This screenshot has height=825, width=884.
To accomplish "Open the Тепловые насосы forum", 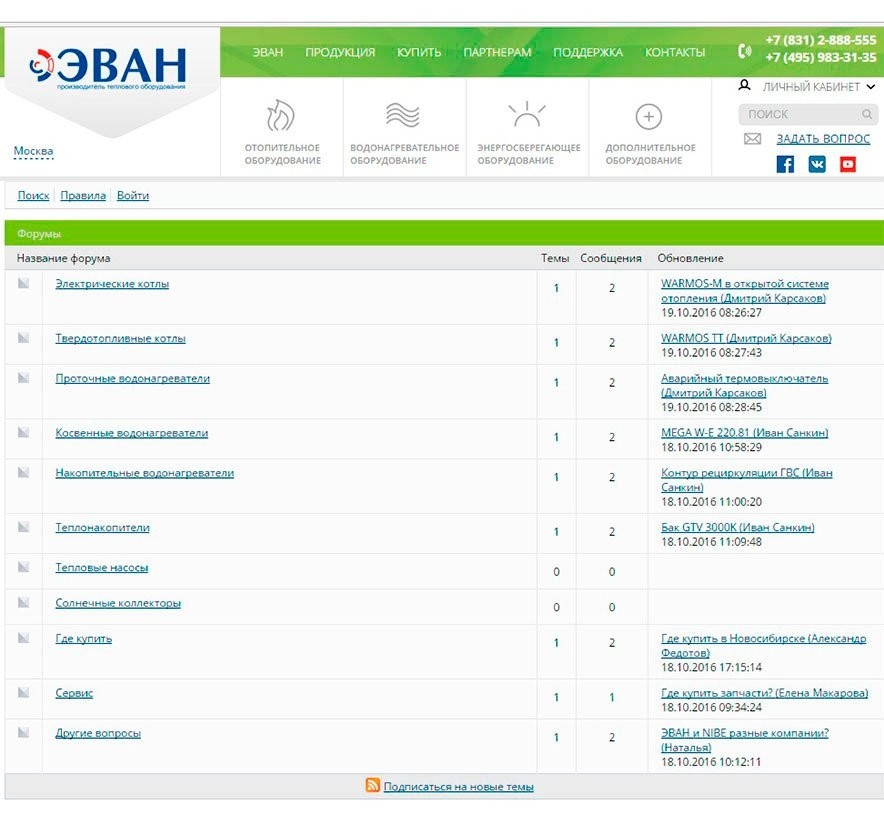I will (102, 568).
